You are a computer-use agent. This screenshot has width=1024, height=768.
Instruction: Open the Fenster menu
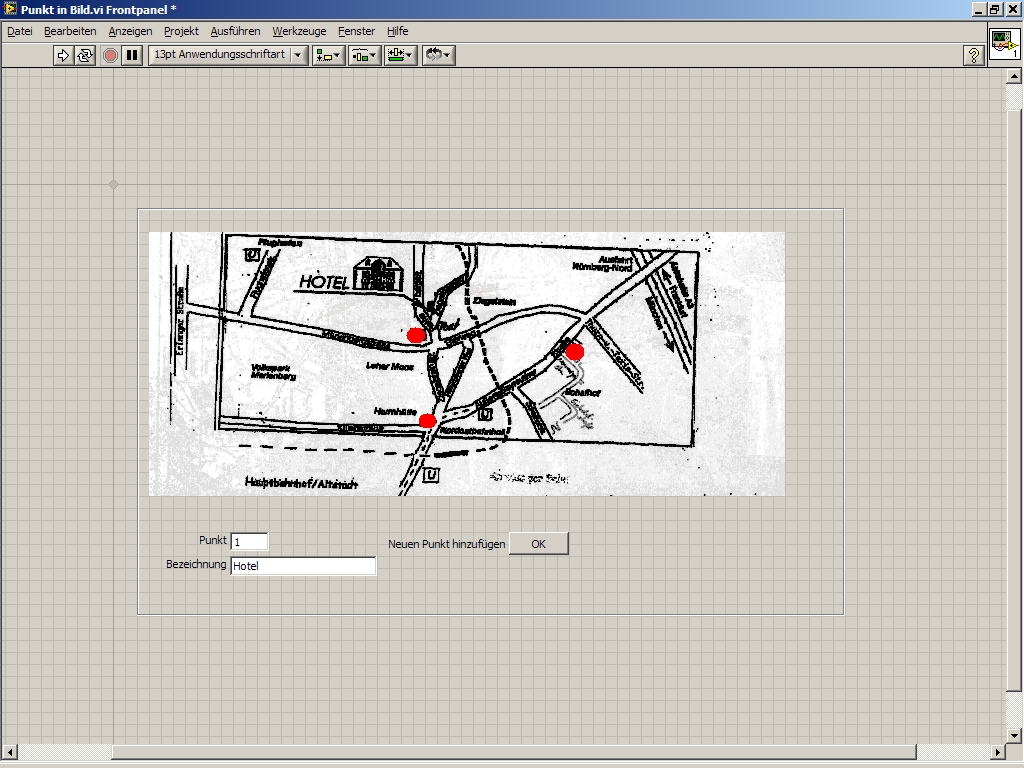coord(356,31)
